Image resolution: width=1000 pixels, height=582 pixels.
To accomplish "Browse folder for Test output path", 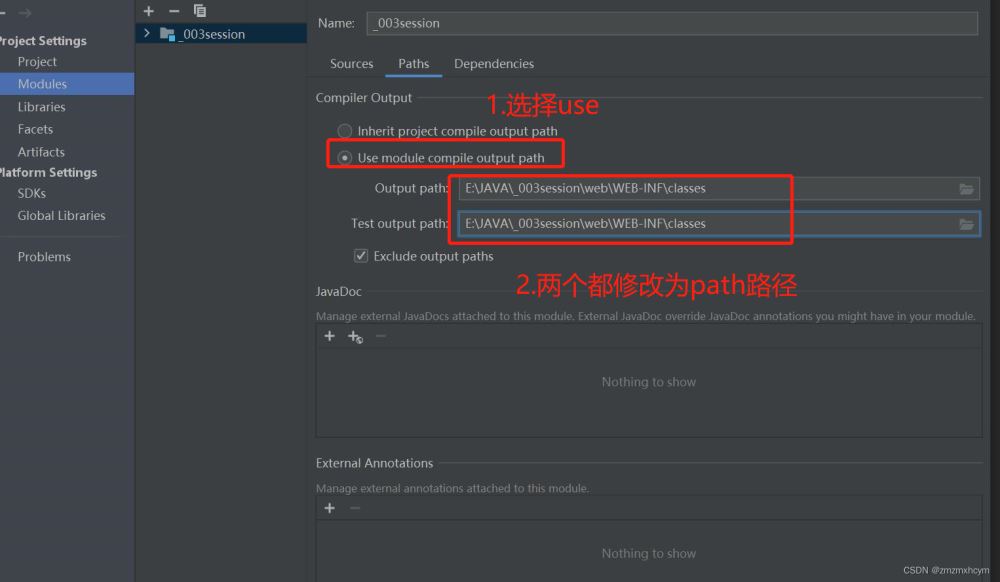I will (x=966, y=224).
